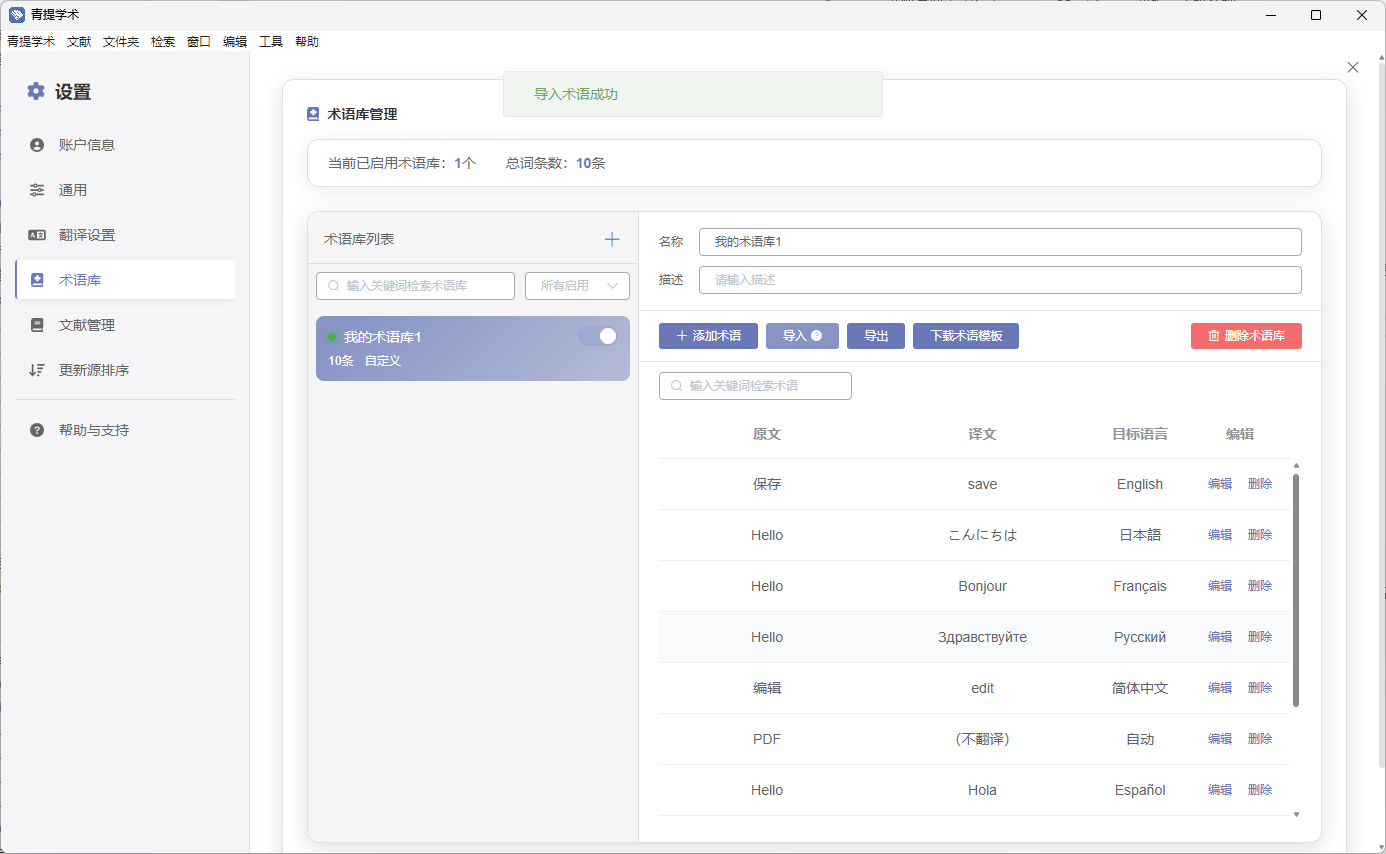Click 删除 link for save row
1386x854 pixels.
point(1260,484)
